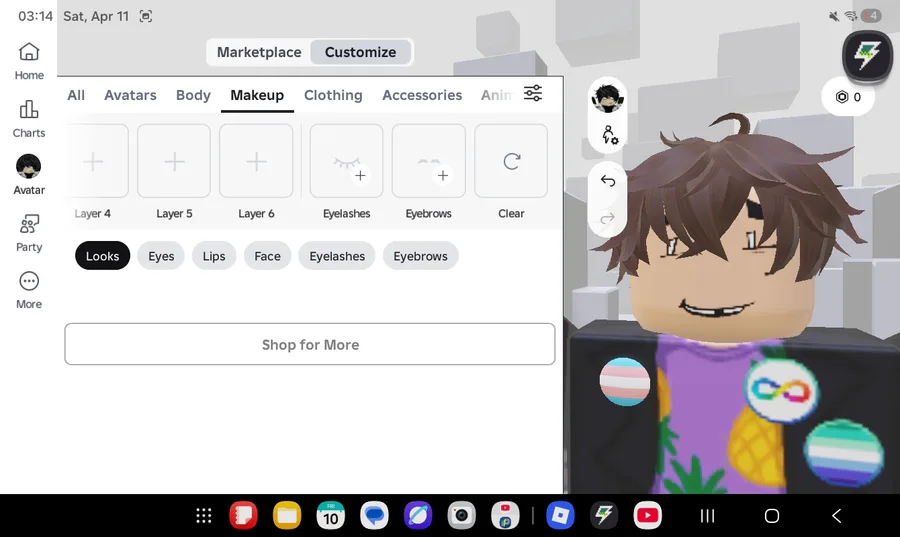Open the Accessories category tab
The image size is (900, 537).
click(422, 95)
